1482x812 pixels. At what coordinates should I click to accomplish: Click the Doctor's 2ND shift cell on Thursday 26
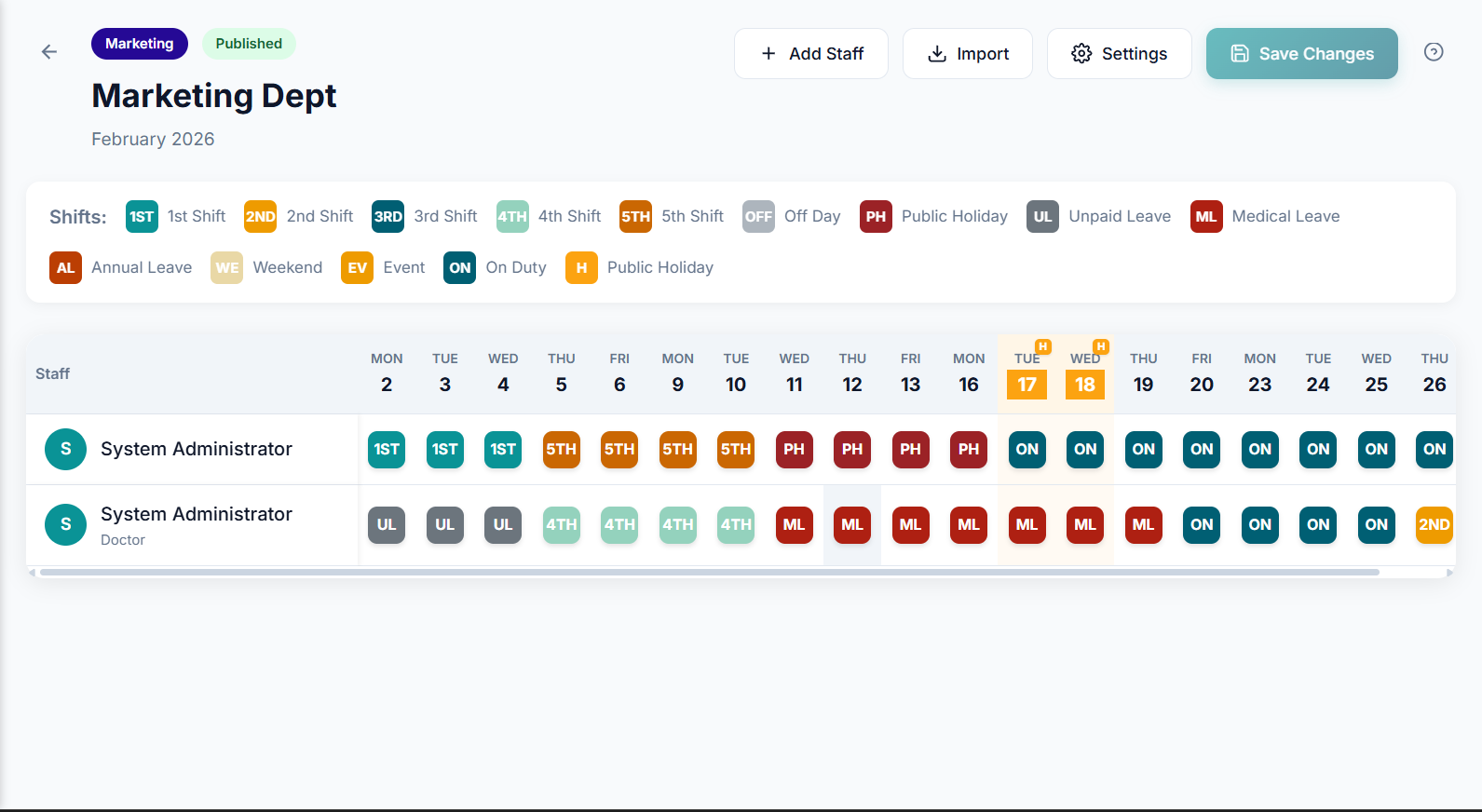tap(1434, 525)
